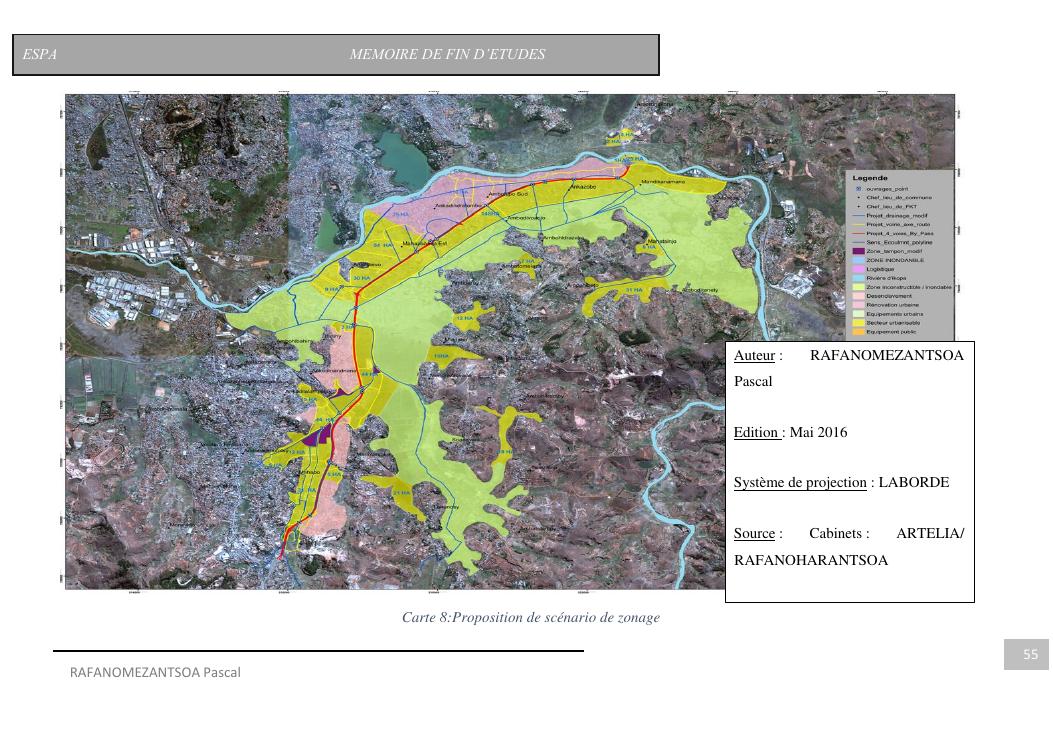Screen dimensions: 1053x745
Task: Click the 31 HA yellow zone label
Action: (633, 289)
